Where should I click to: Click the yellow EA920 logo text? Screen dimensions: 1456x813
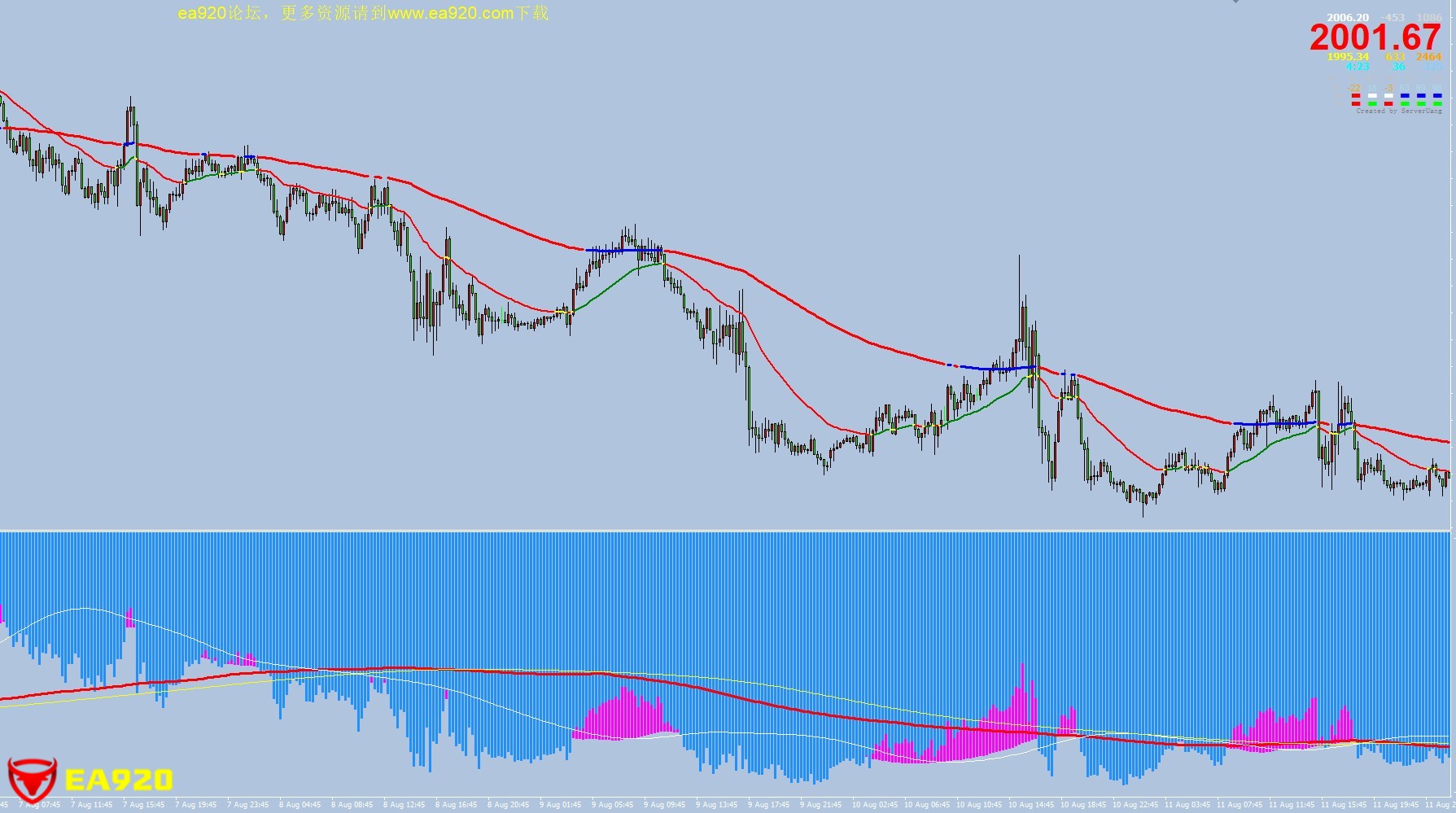pos(119,780)
